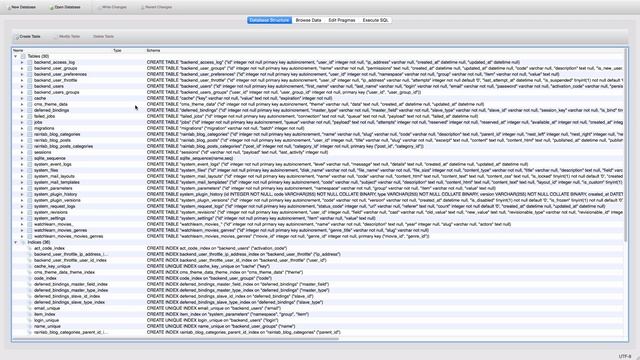Expand the deferred_bindings table node
The height and width of the screenshot is (360, 640).
click(22, 111)
